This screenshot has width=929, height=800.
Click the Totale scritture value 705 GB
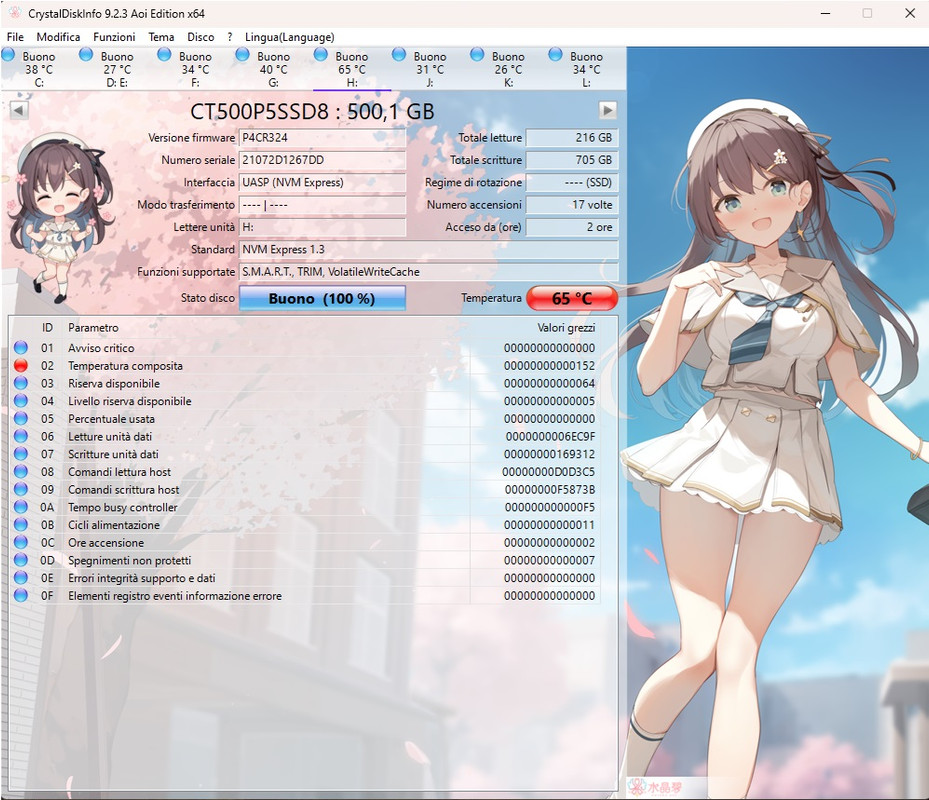tap(572, 160)
